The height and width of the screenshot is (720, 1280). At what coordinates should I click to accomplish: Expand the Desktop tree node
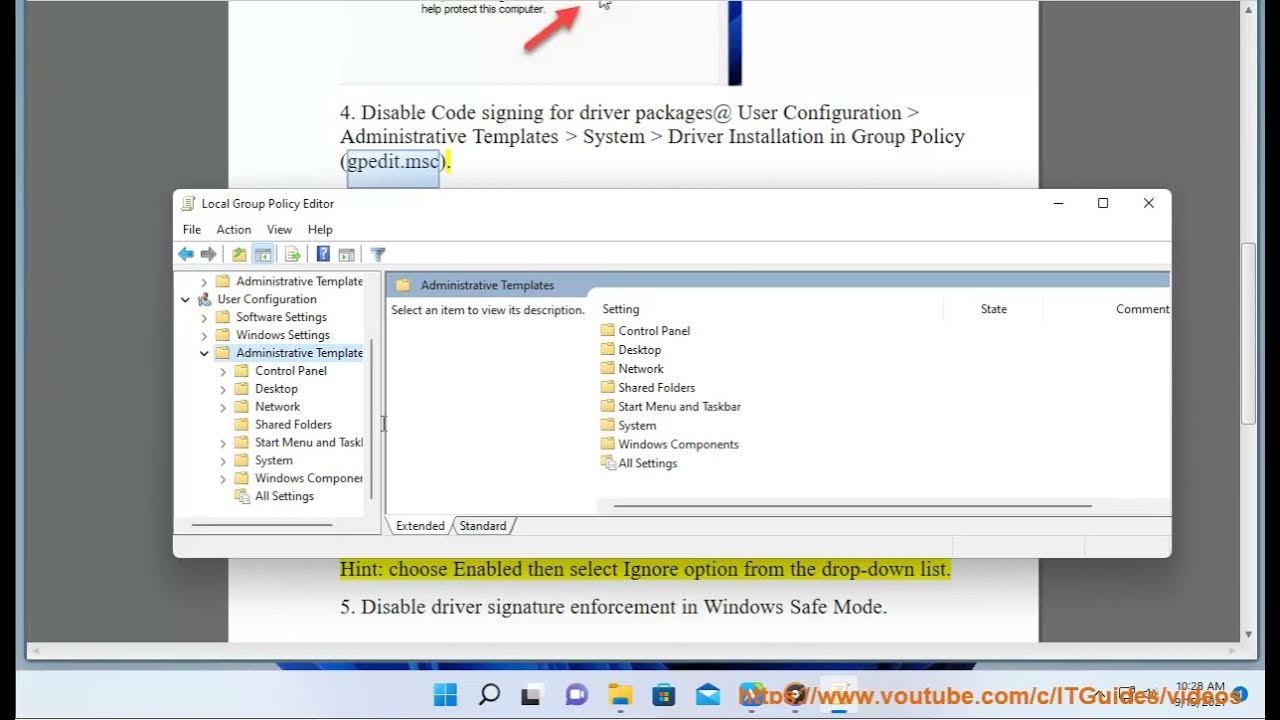pos(223,389)
